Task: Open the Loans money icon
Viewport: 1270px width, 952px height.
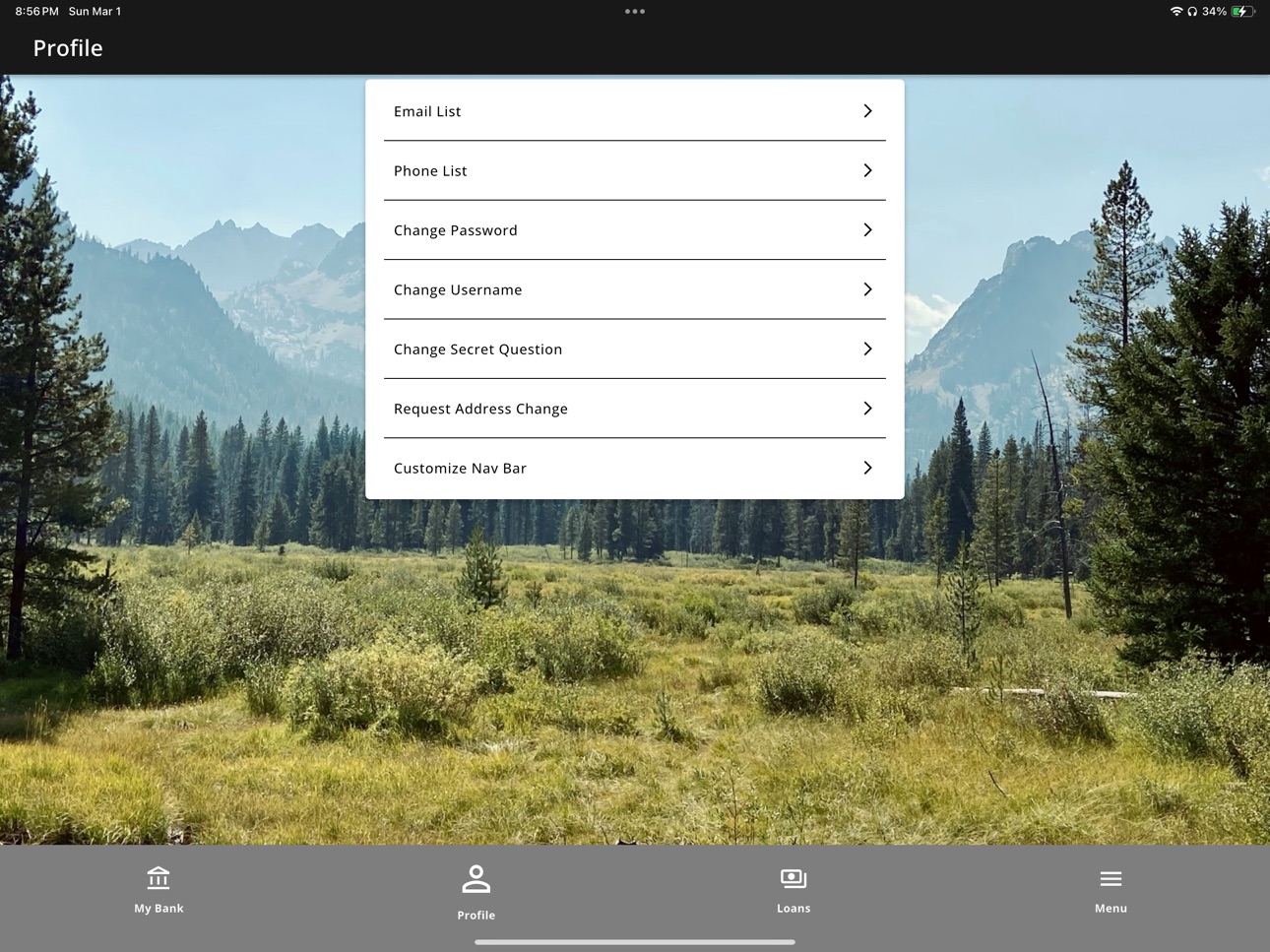Action: 794,877
